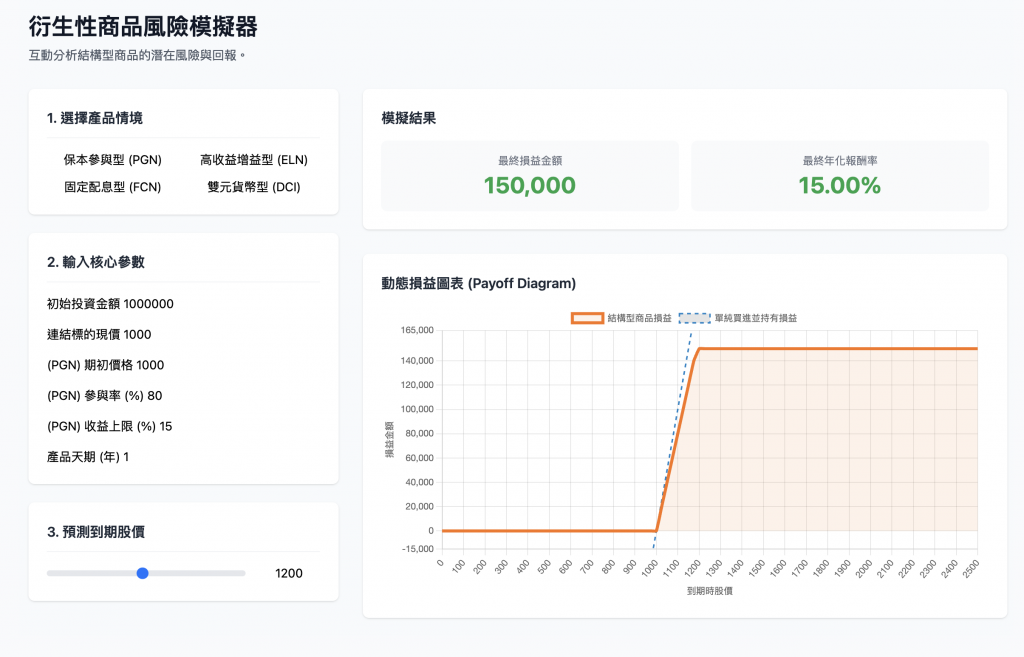
Task: Click the 最終年化報酬率 card showing 15.00%
Action: click(840, 176)
